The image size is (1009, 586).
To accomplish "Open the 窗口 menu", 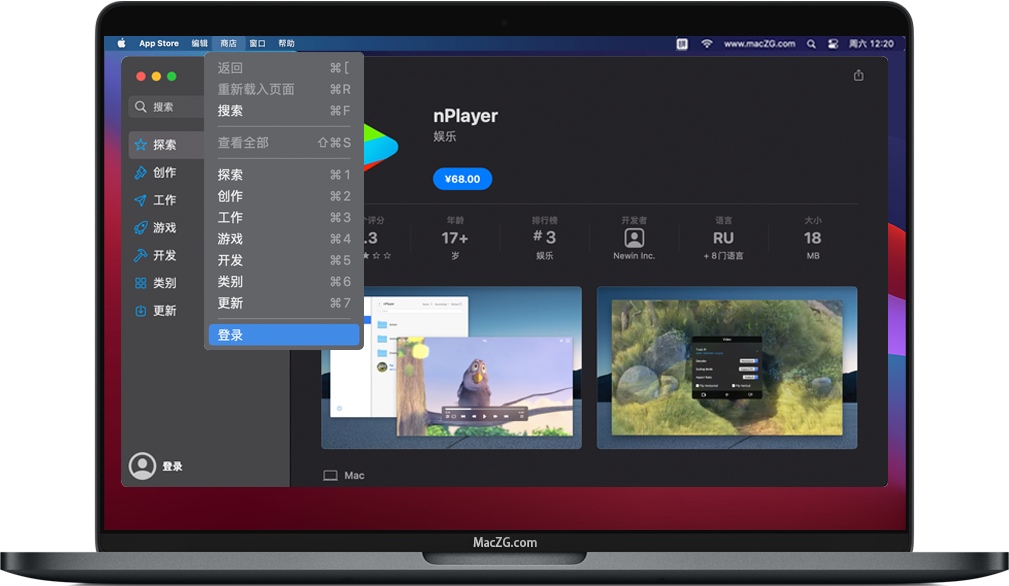I will click(x=256, y=43).
